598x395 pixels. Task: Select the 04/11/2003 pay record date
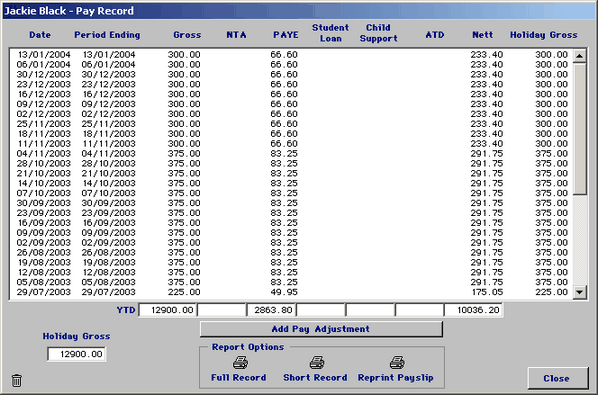click(44, 154)
